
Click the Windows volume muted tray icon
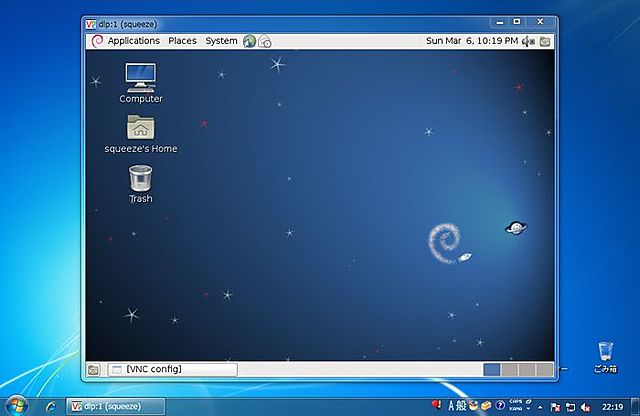click(x=586, y=407)
